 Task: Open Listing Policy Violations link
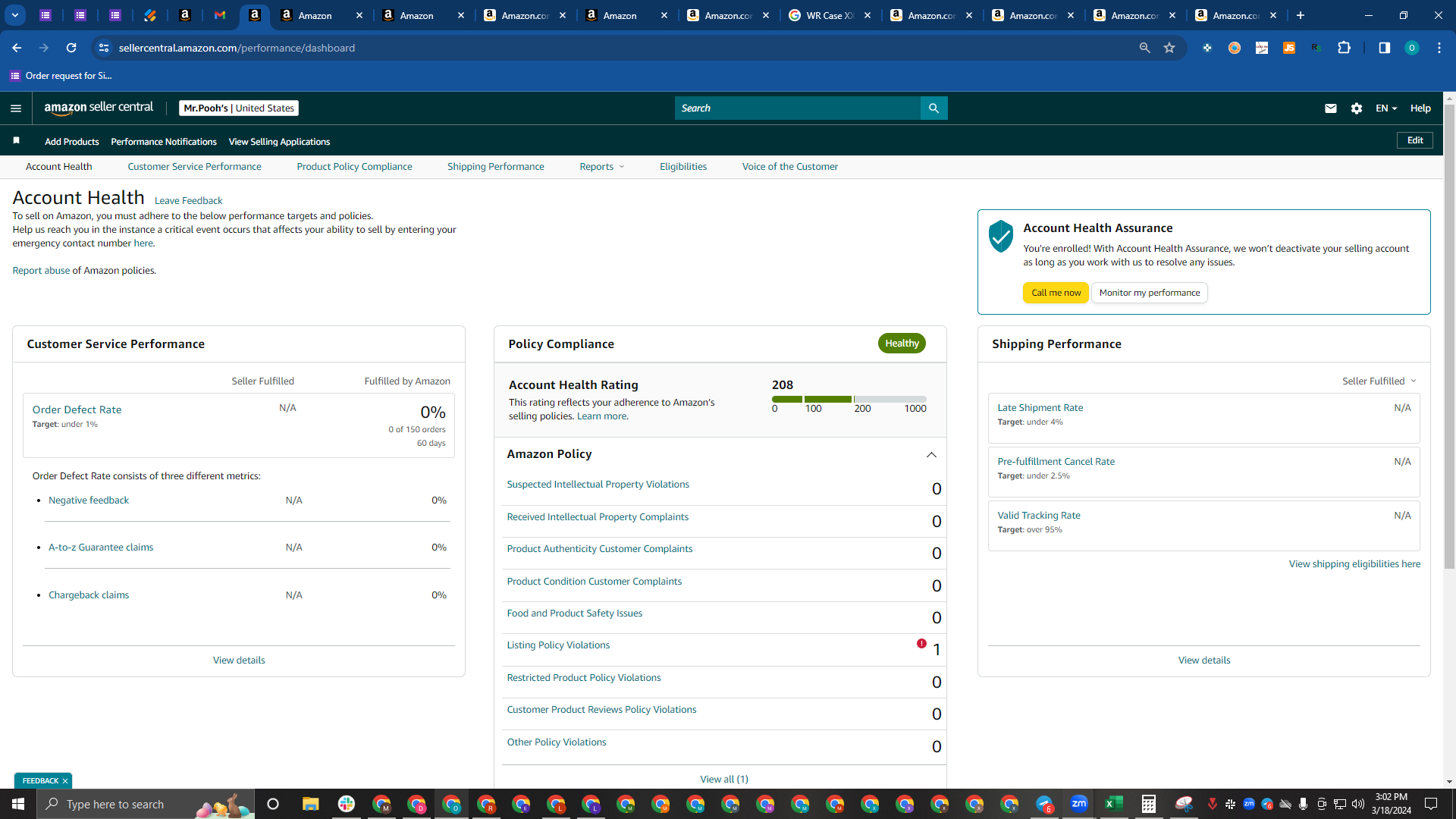tap(558, 645)
